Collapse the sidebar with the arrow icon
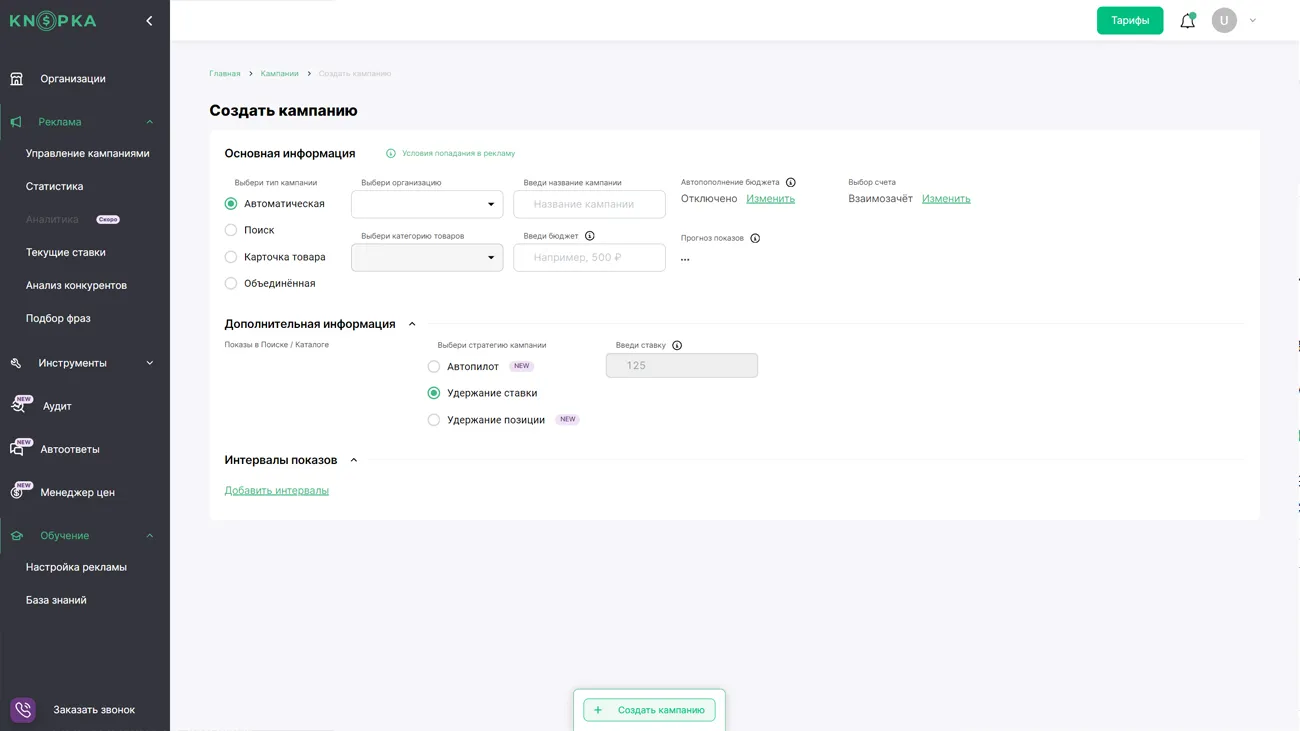This screenshot has width=1300, height=731. [x=149, y=21]
